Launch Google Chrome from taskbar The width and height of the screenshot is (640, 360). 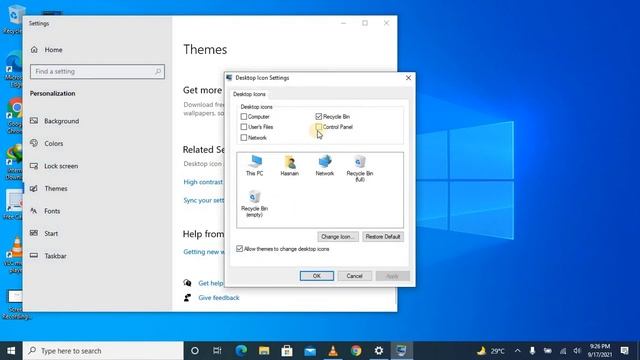[x=356, y=351]
